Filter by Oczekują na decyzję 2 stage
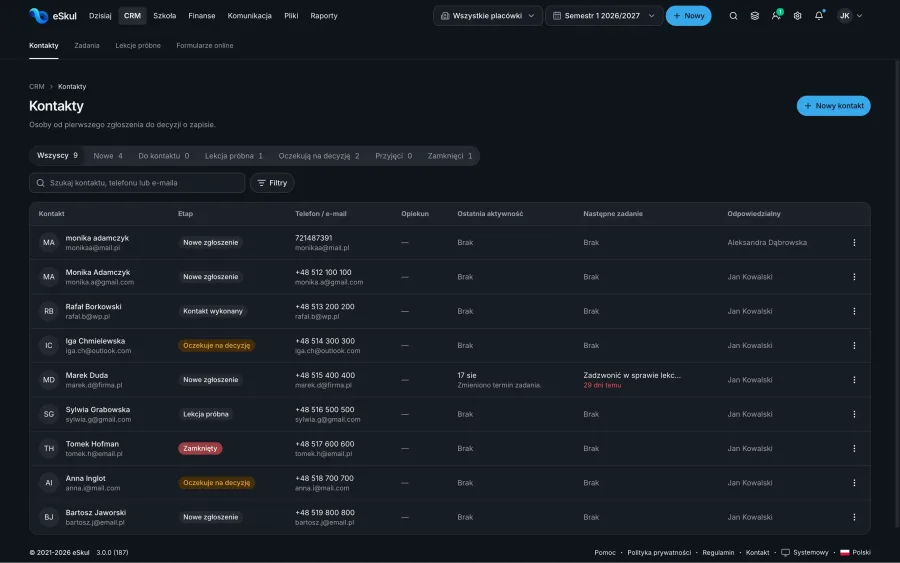The width and height of the screenshot is (900, 563). [319, 156]
